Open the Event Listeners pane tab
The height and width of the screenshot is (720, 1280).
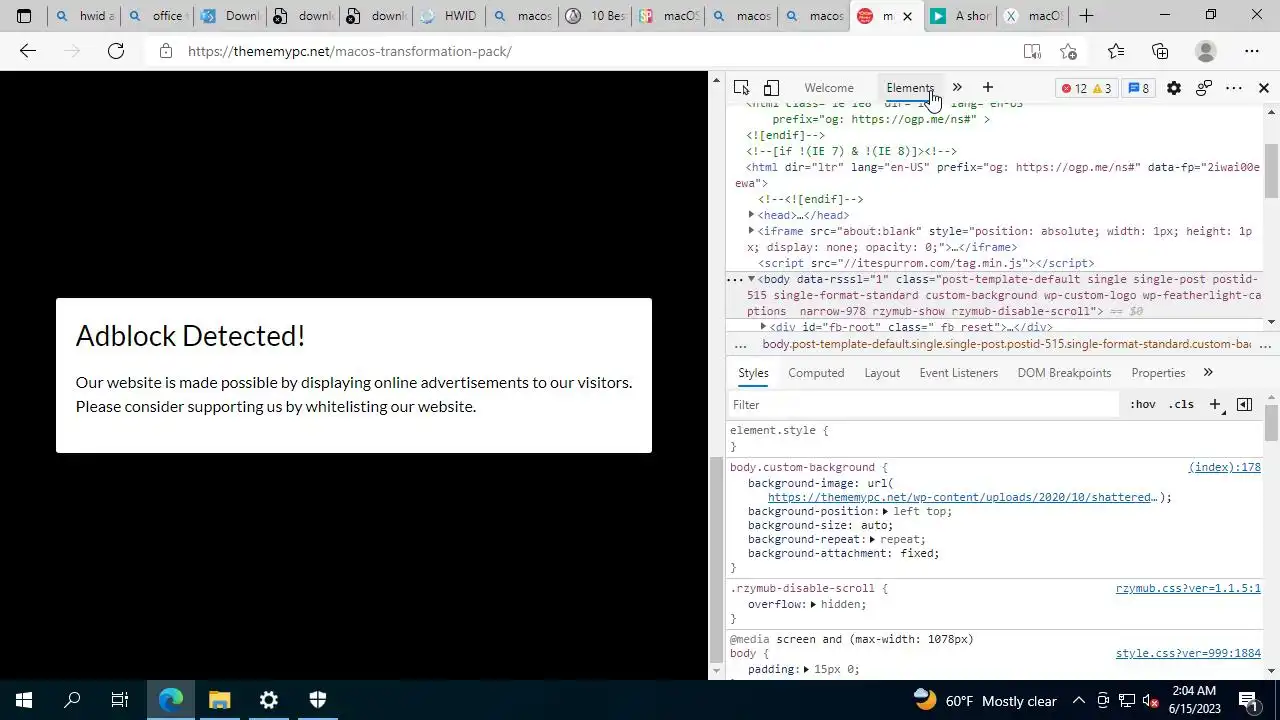point(959,373)
